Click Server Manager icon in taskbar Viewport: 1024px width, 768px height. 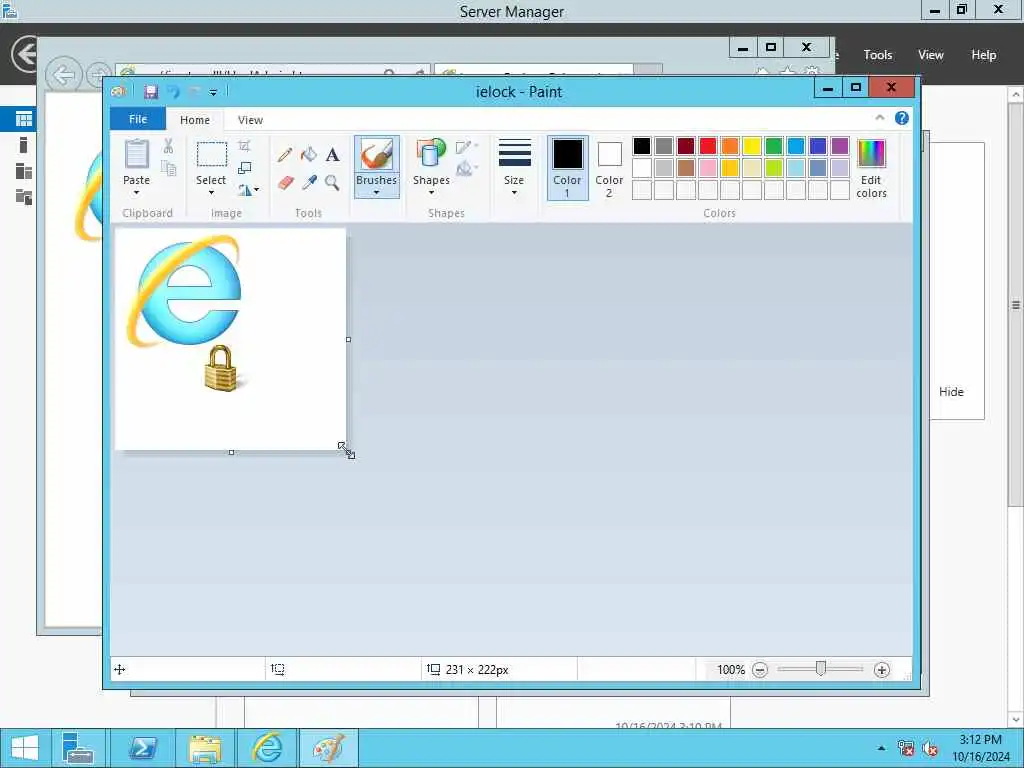point(78,748)
